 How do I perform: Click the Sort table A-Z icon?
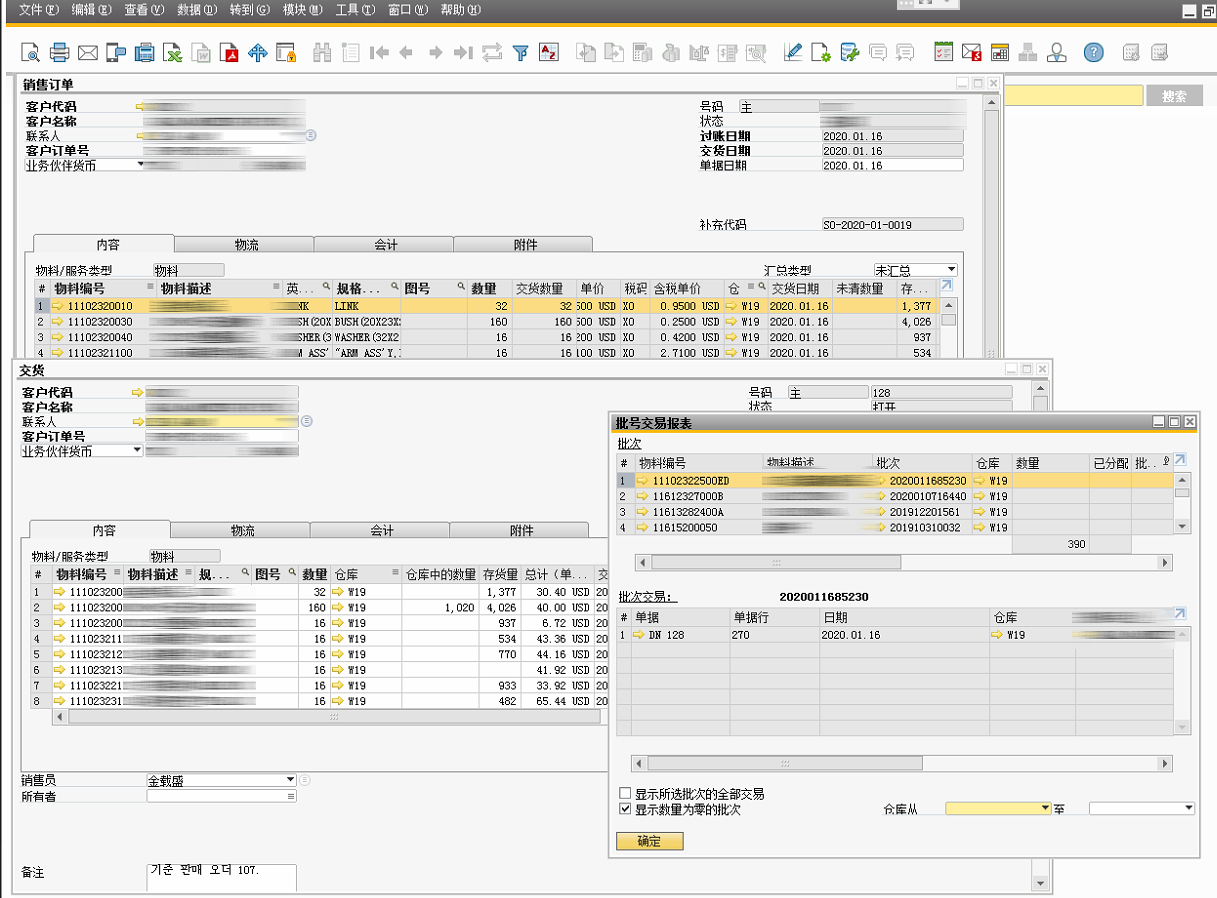click(548, 53)
